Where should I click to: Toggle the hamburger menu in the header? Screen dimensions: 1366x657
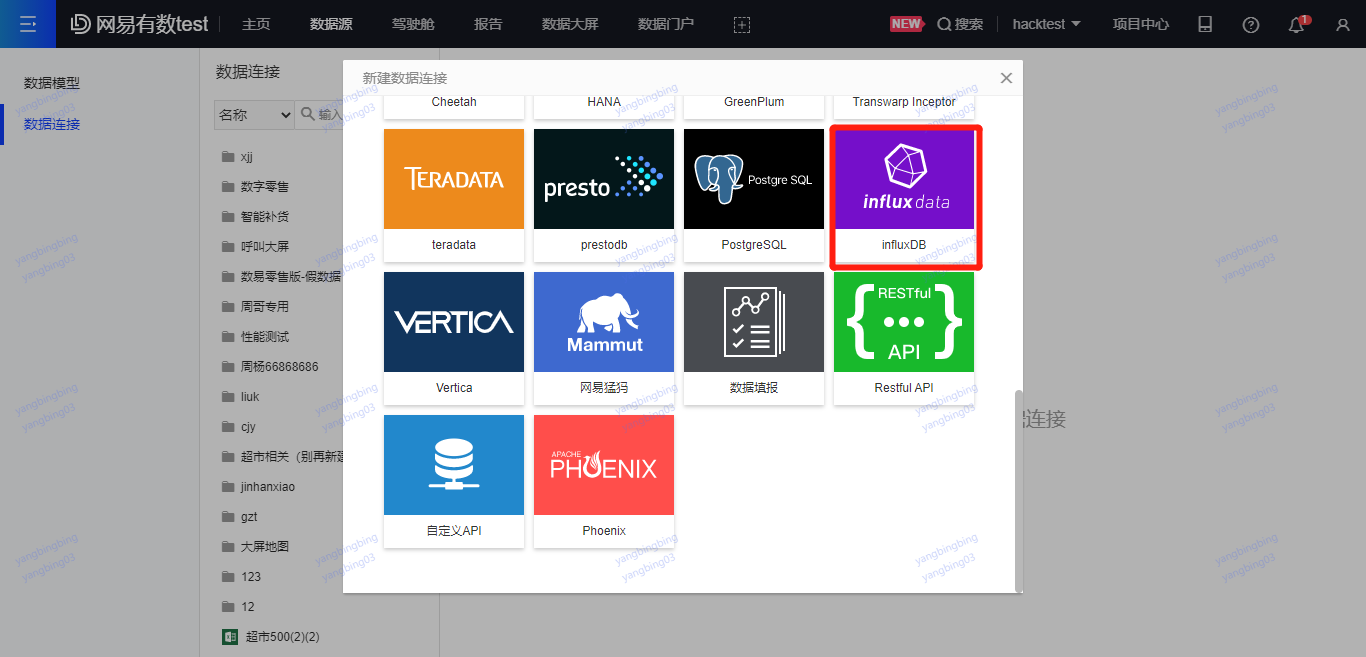(x=27, y=24)
